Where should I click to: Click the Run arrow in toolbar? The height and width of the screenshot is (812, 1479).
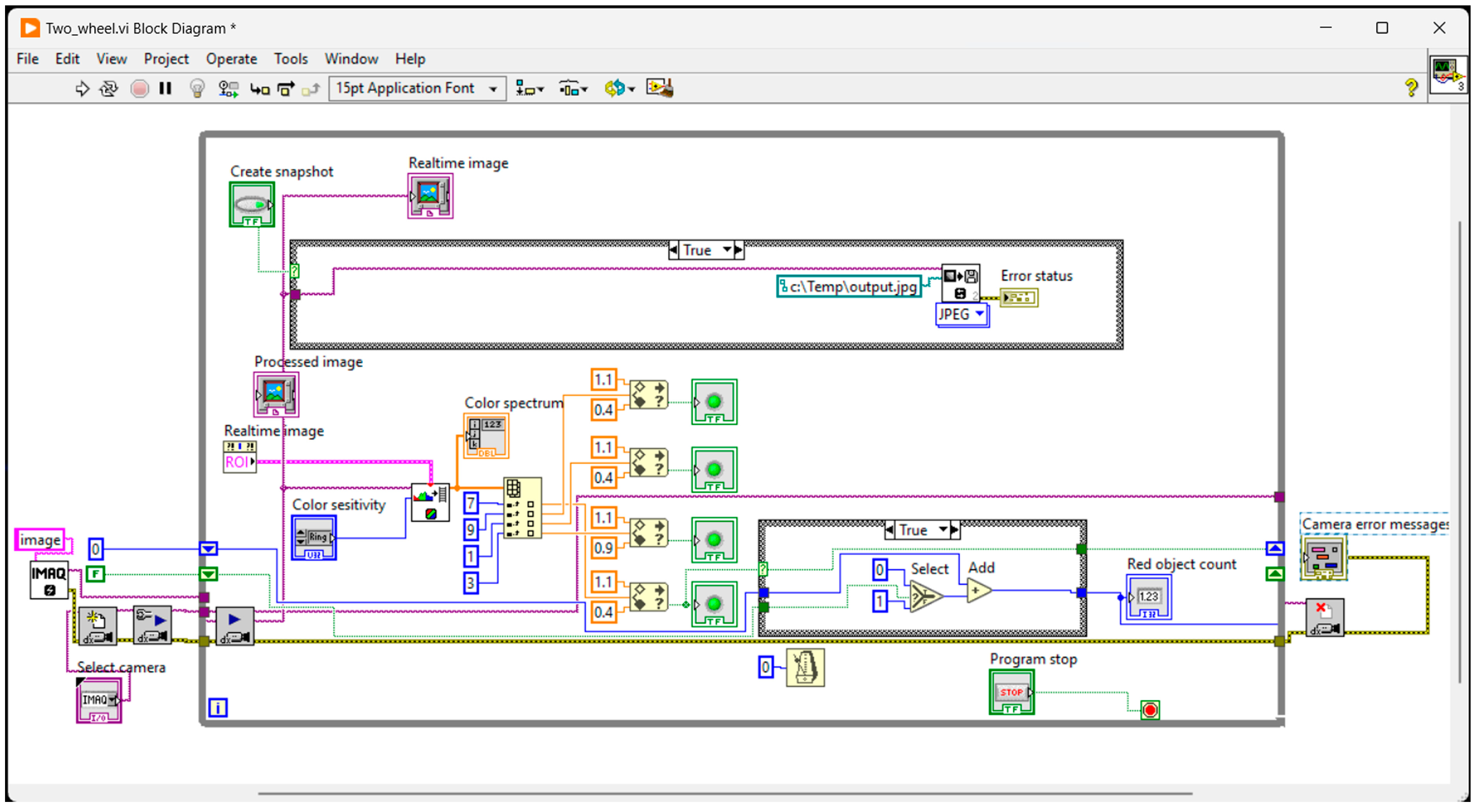82,88
